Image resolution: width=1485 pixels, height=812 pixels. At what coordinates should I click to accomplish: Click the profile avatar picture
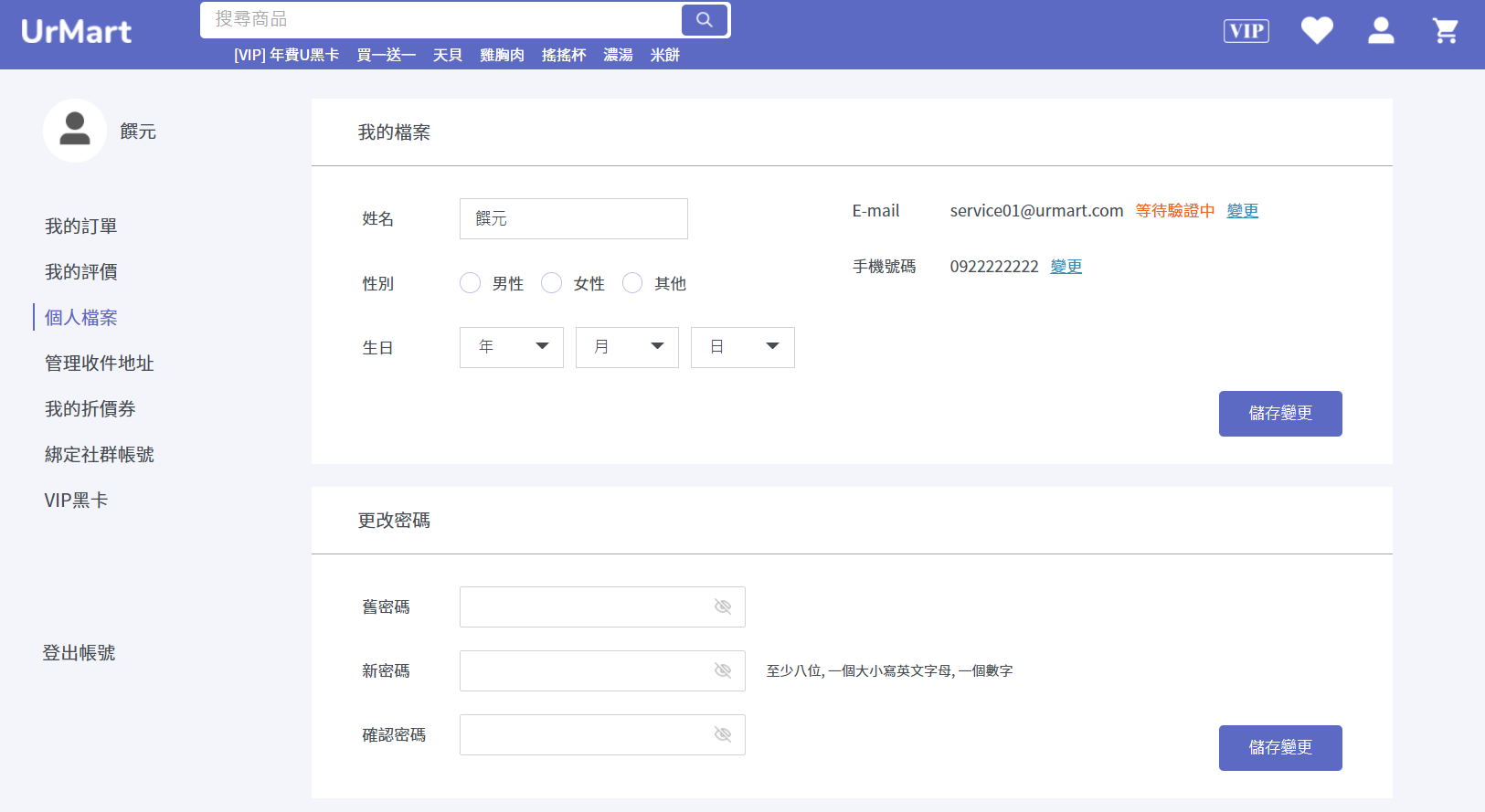coord(75,131)
